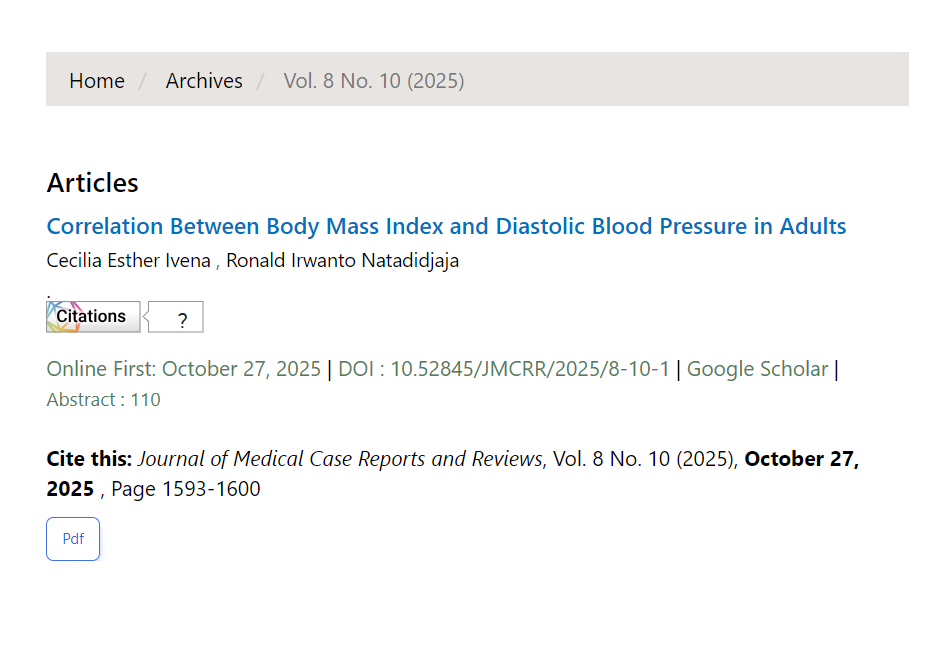Open the Google Scholar link
The height and width of the screenshot is (649, 931).
click(x=757, y=369)
